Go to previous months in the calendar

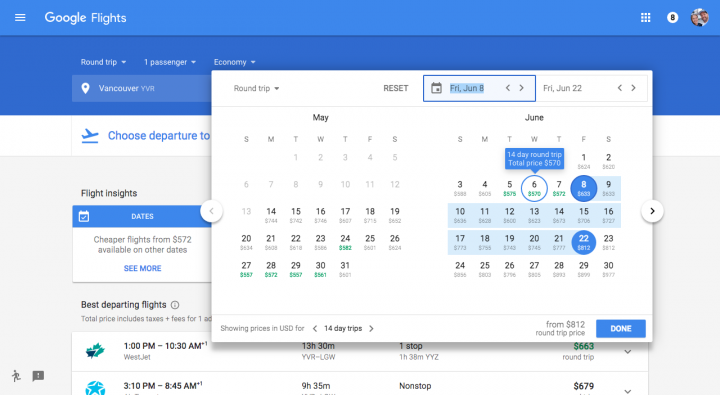(x=211, y=211)
